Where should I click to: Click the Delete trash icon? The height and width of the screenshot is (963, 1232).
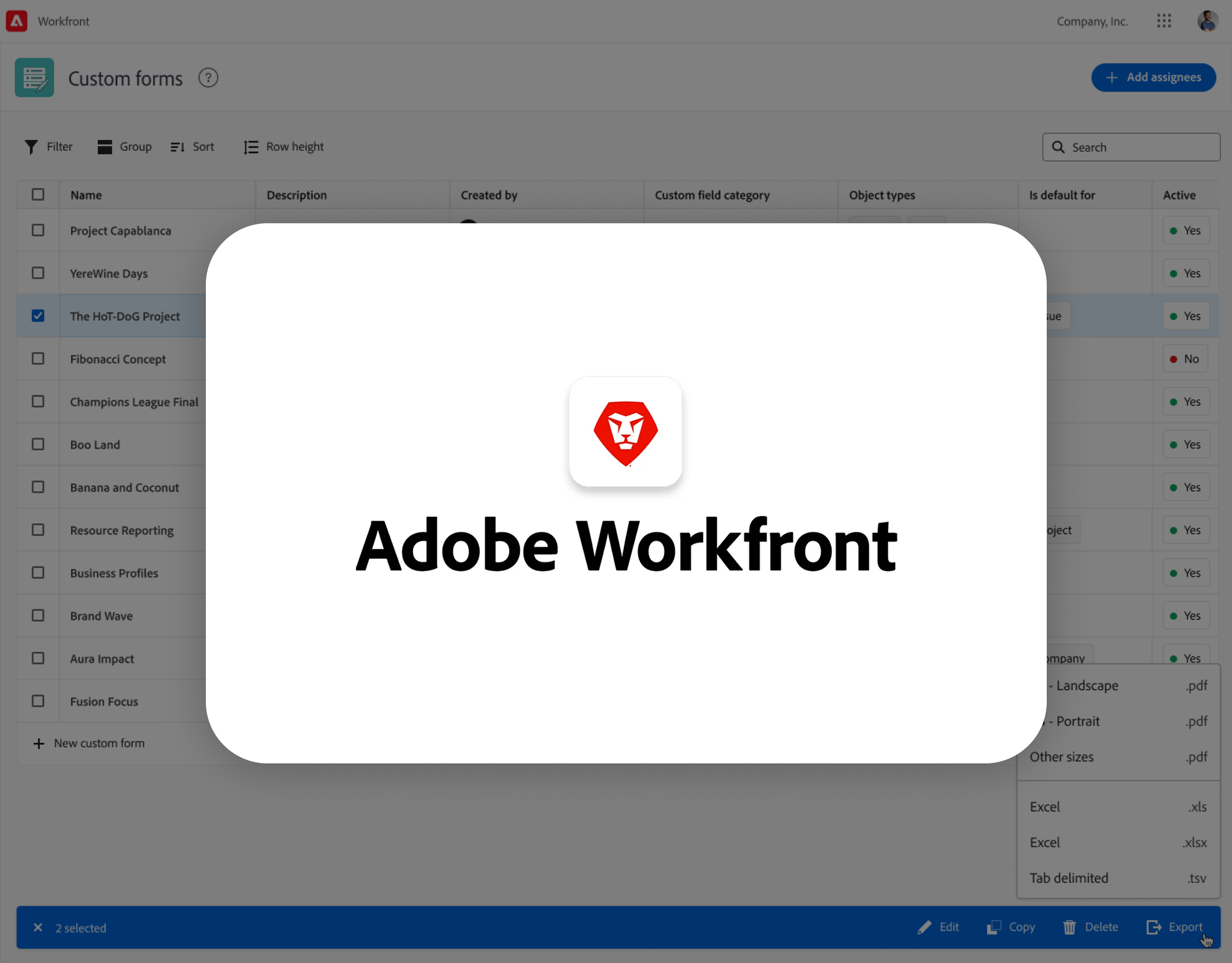tap(1069, 927)
